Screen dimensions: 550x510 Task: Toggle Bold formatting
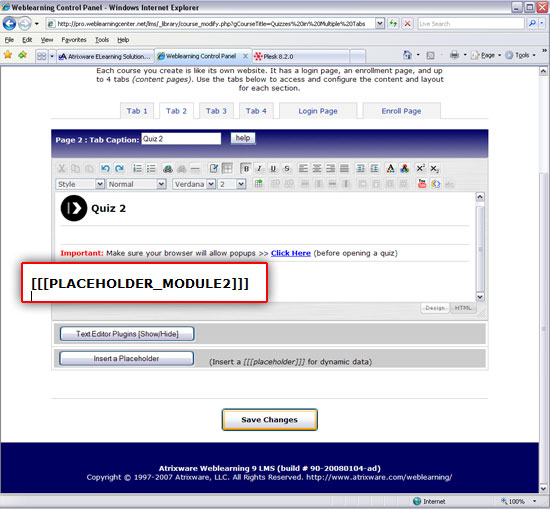pyautogui.click(x=246, y=169)
